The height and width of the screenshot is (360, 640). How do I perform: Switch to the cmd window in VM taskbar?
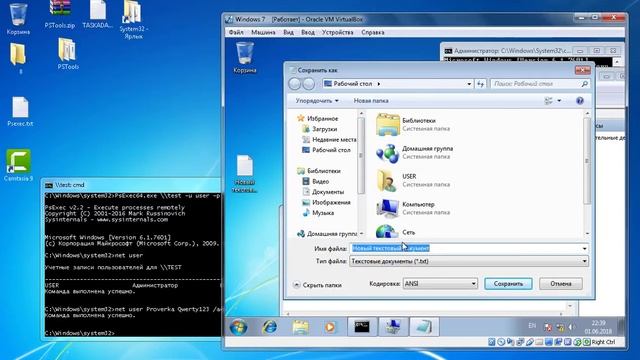(x=362, y=327)
